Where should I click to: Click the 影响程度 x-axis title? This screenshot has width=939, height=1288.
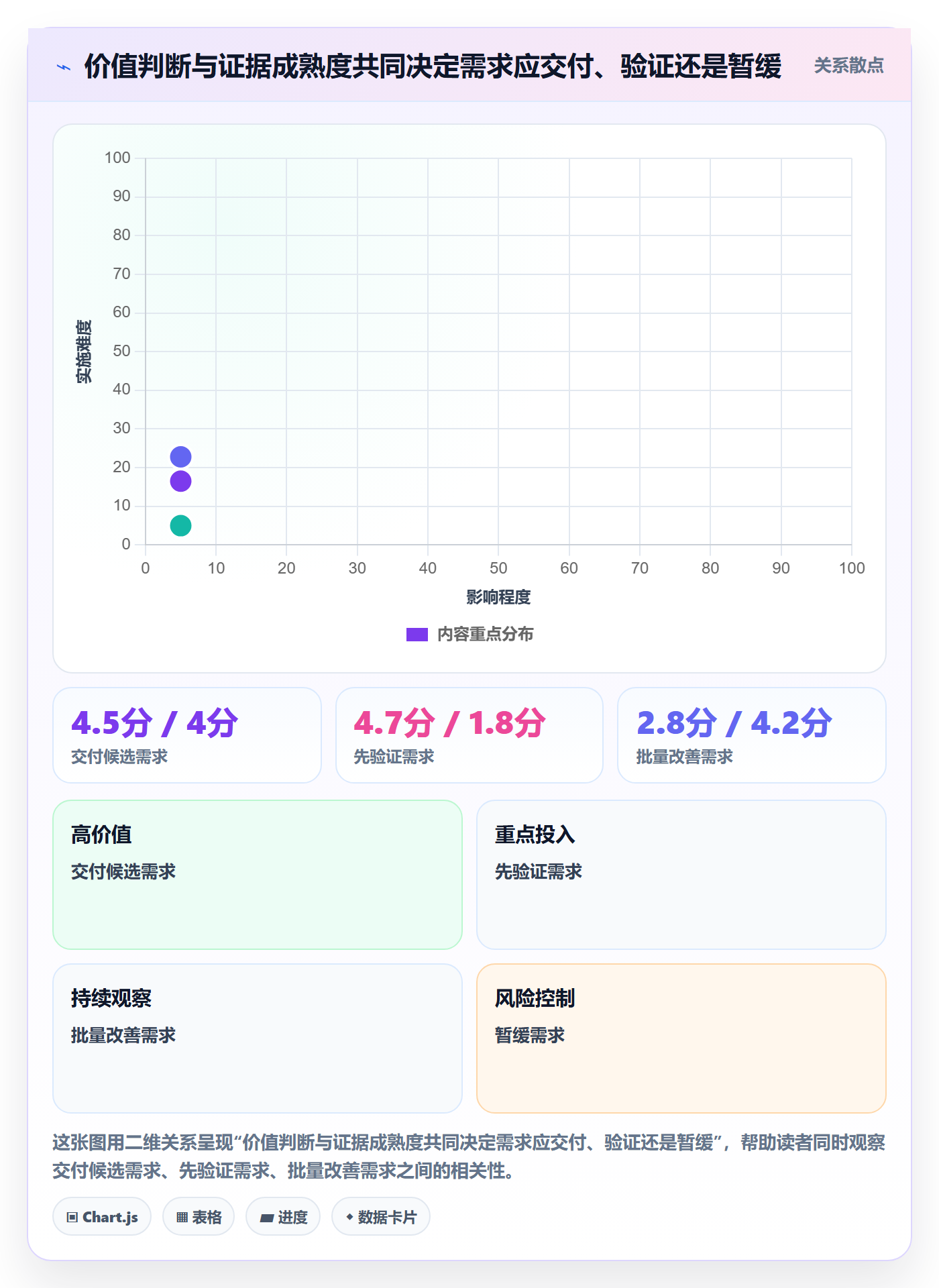click(x=498, y=597)
